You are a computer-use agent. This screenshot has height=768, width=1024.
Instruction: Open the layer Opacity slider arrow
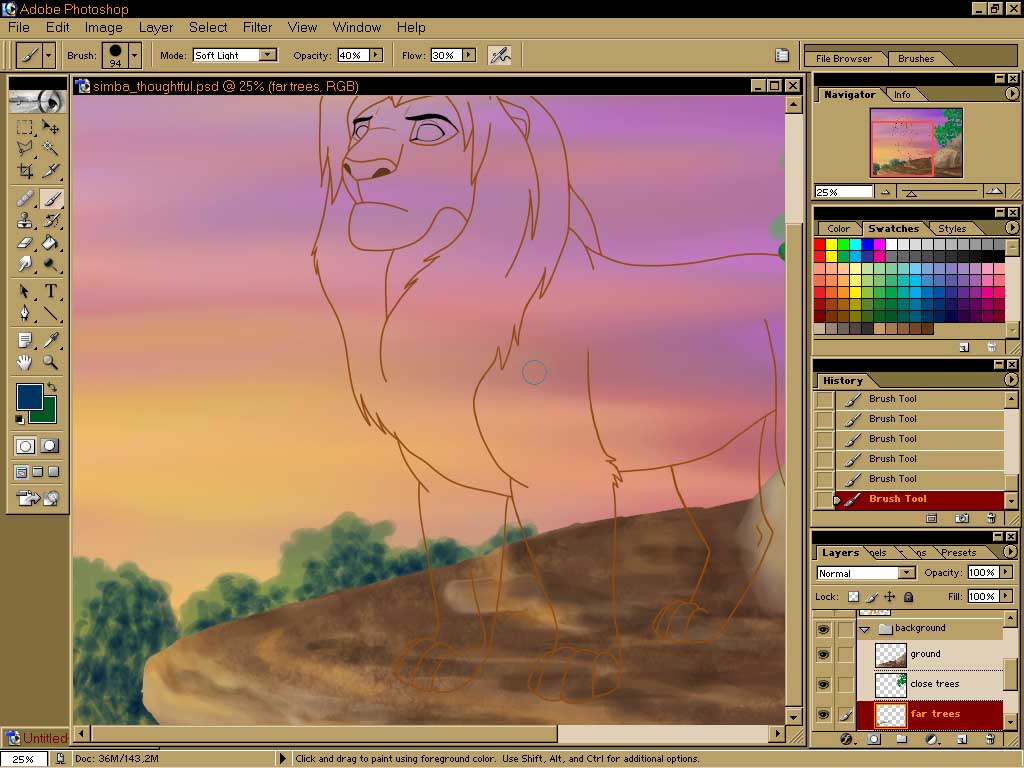coord(1006,572)
